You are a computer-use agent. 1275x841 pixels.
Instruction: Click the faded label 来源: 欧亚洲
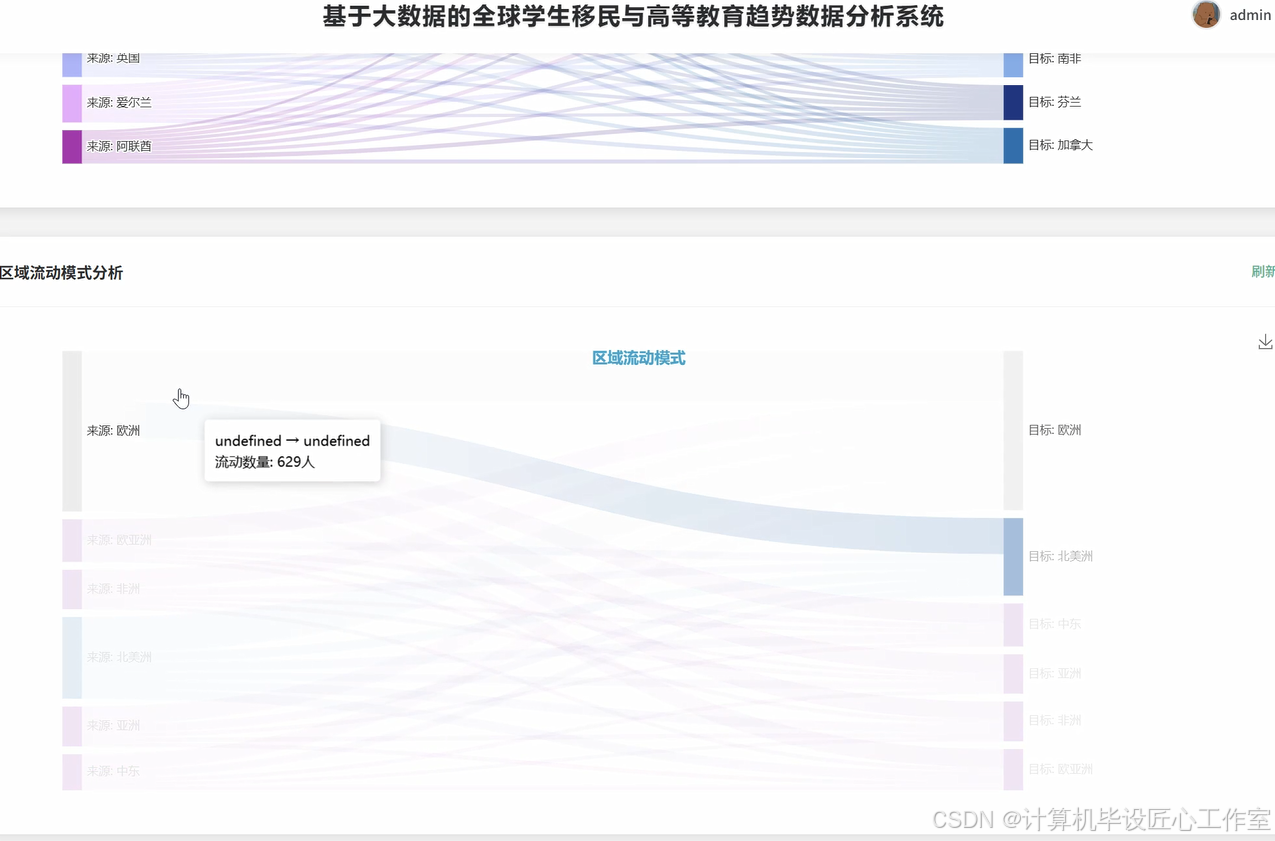tap(119, 540)
